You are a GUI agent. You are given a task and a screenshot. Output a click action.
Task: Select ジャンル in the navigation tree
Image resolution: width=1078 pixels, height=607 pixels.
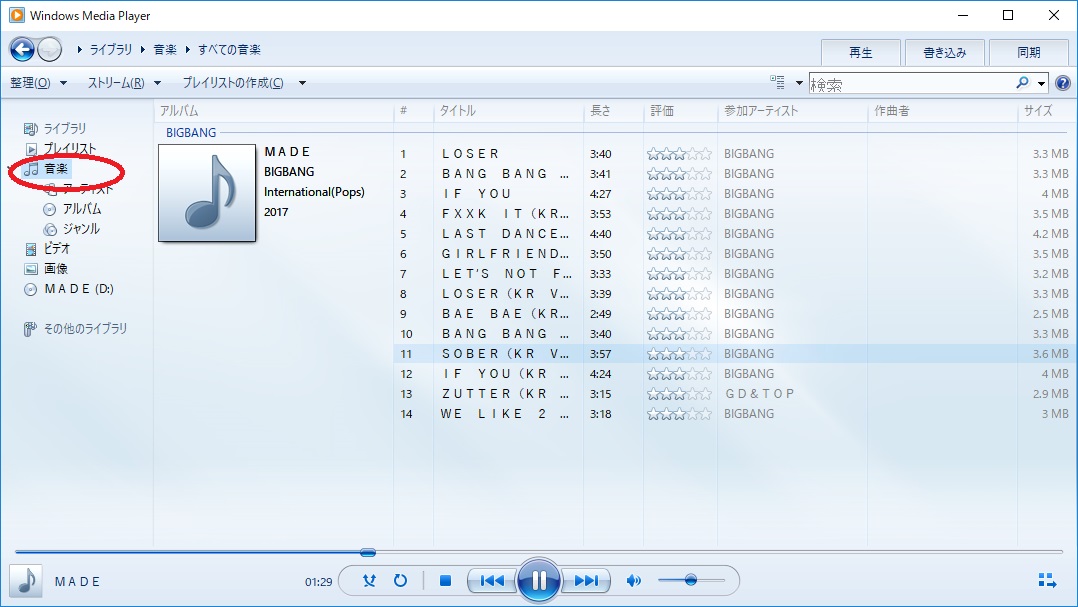coord(81,229)
